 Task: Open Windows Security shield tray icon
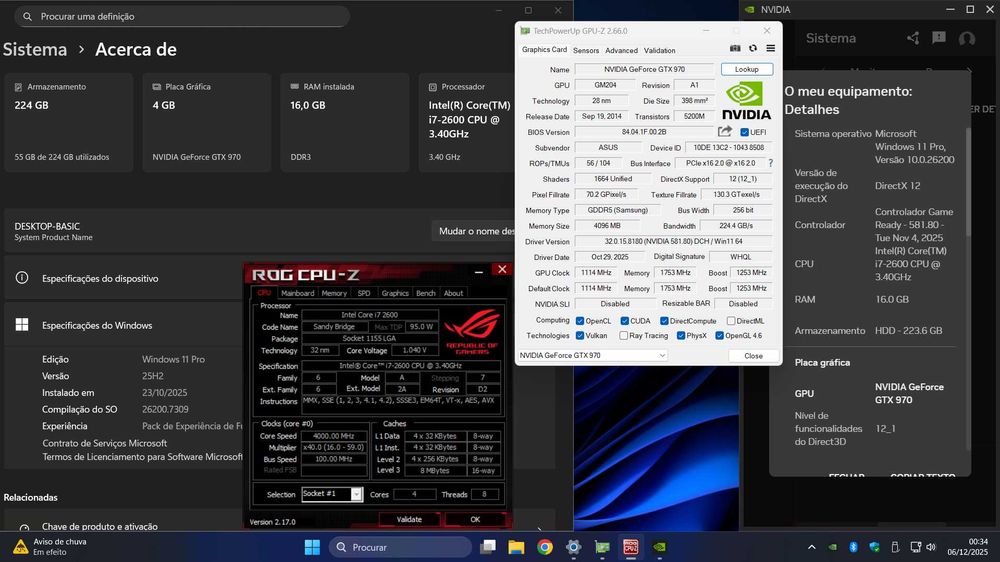click(874, 547)
